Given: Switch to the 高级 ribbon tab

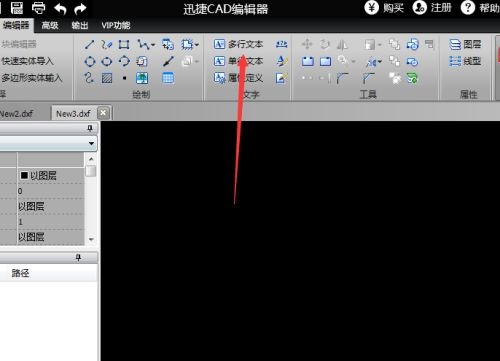Looking at the screenshot, I should coord(50,25).
